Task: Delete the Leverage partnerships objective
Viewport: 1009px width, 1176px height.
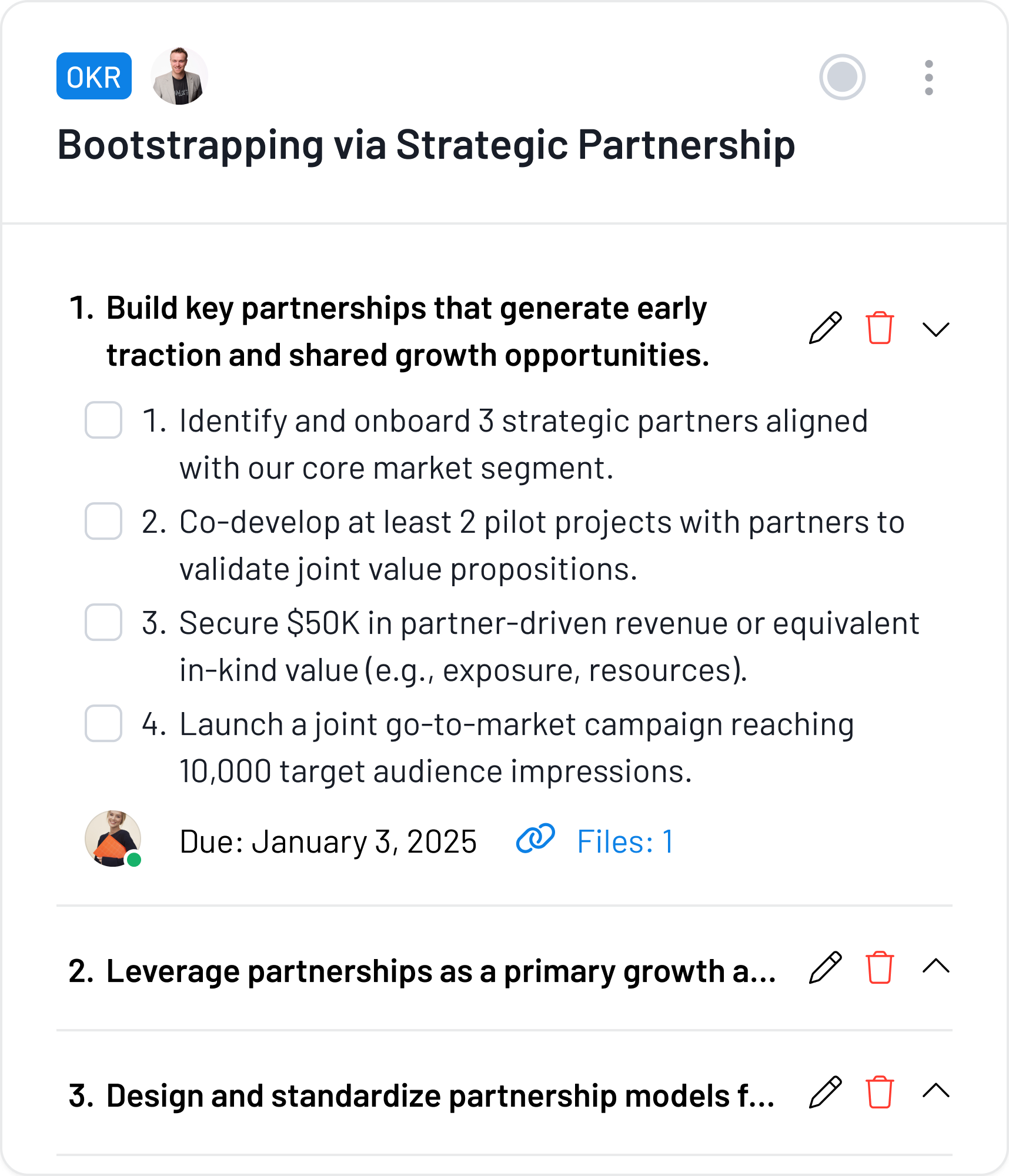Action: click(880, 967)
